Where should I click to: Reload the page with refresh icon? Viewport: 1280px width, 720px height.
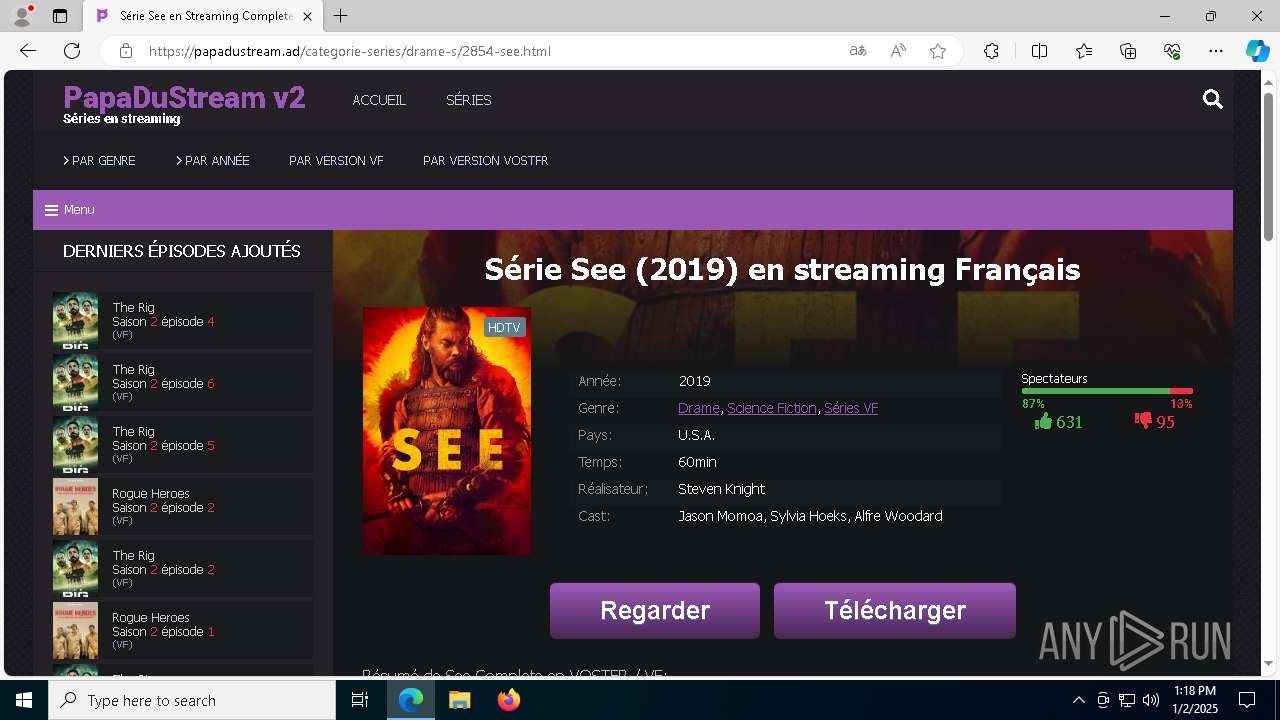pos(72,51)
